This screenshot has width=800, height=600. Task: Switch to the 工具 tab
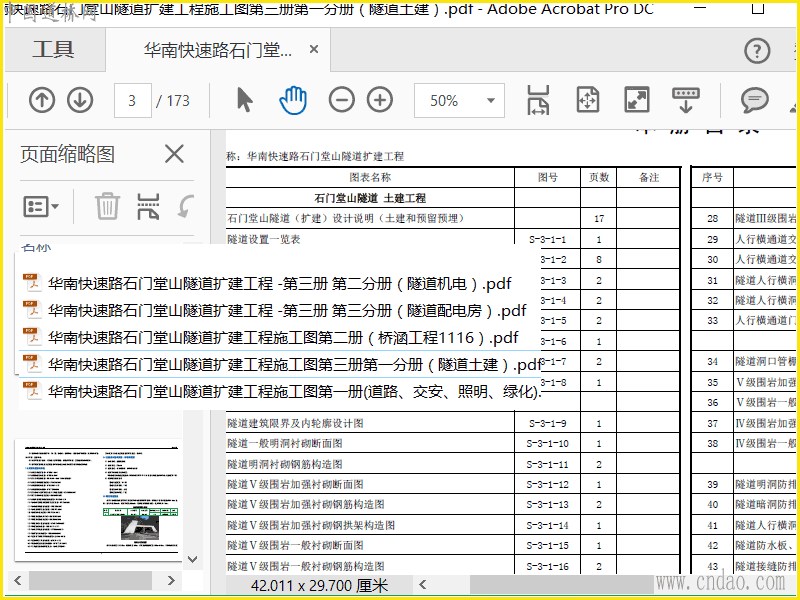[x=54, y=50]
